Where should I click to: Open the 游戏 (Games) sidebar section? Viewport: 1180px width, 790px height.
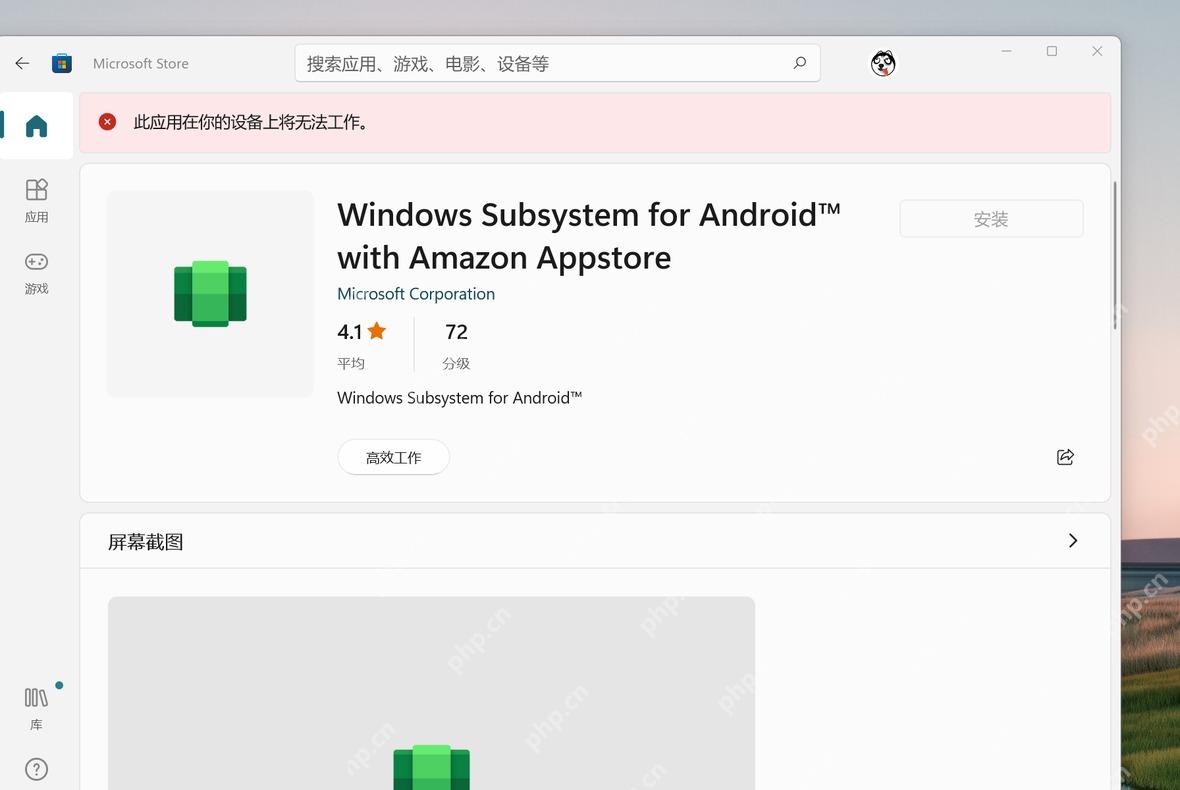tap(36, 273)
